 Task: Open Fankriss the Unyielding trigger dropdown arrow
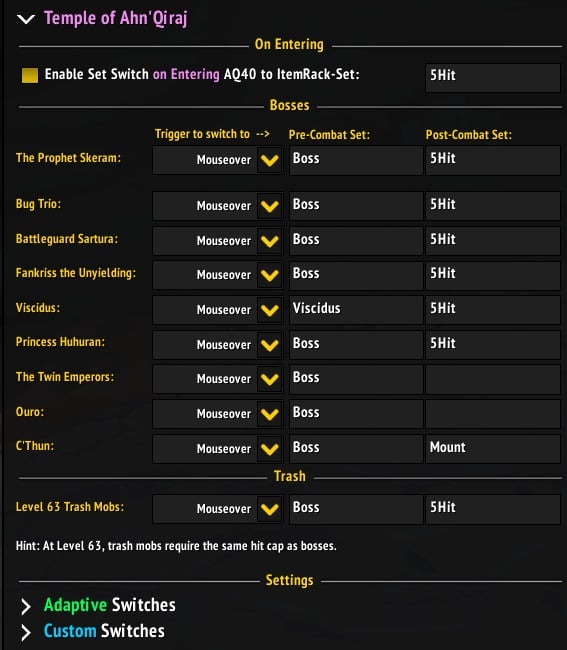coord(270,275)
